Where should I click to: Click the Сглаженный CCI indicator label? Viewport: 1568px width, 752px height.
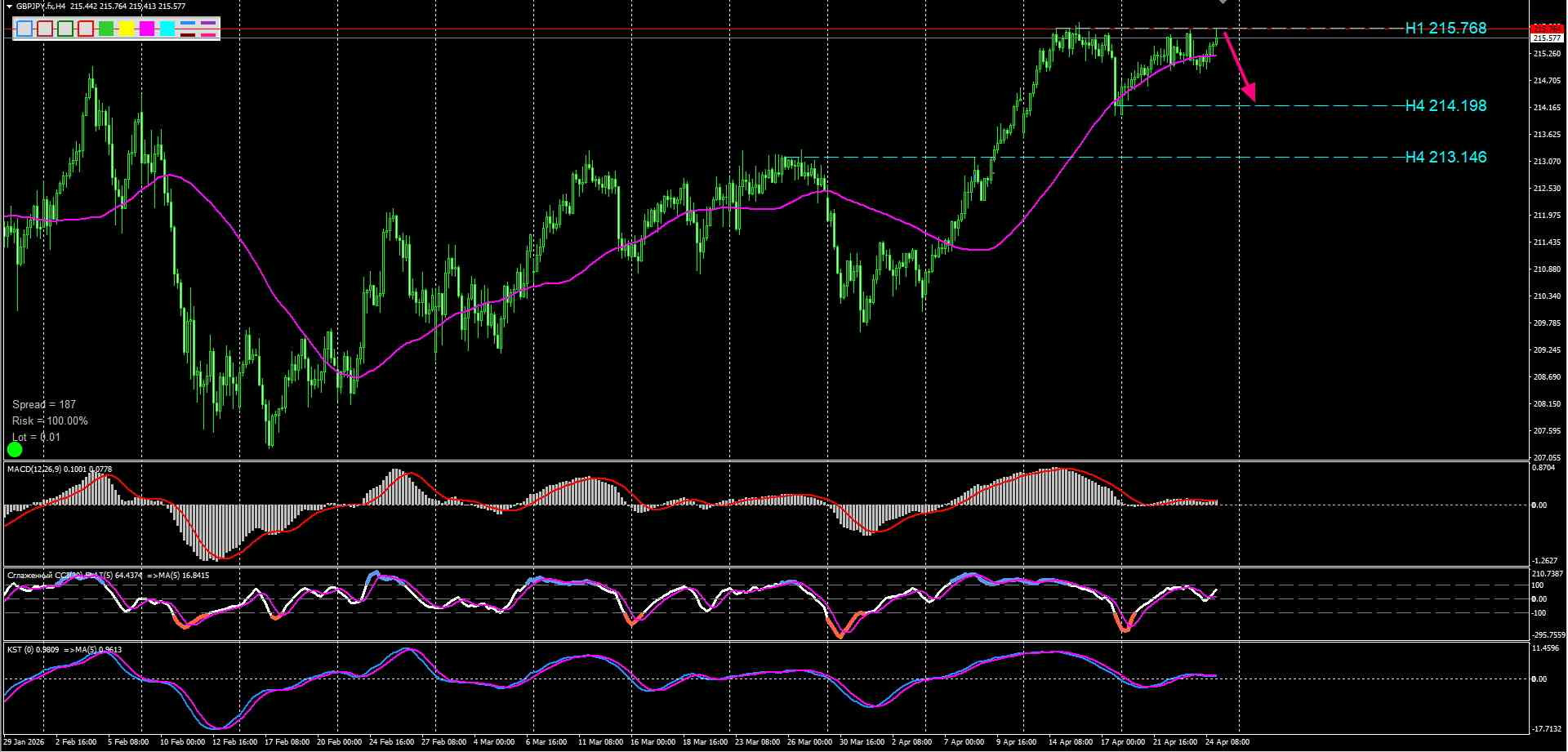(x=41, y=576)
